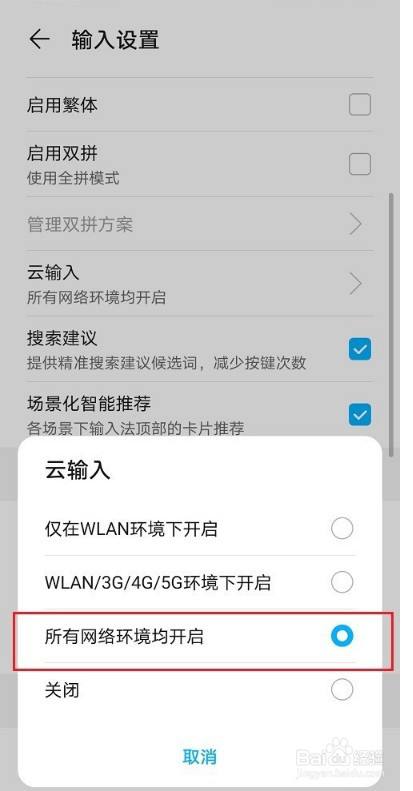Viewport: 413px width, 791px height.
Task: Enable the 启用双拼 checkbox
Action: point(360,164)
